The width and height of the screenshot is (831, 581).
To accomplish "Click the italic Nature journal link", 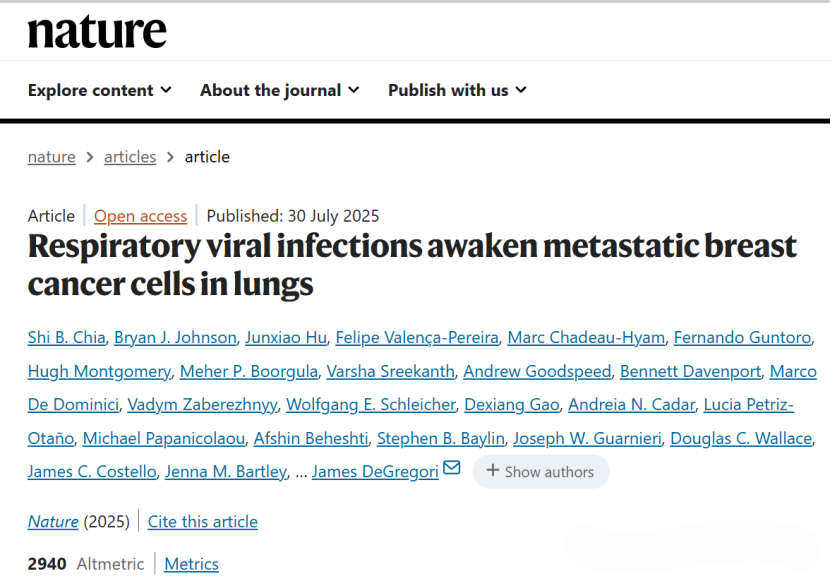I will point(53,522).
